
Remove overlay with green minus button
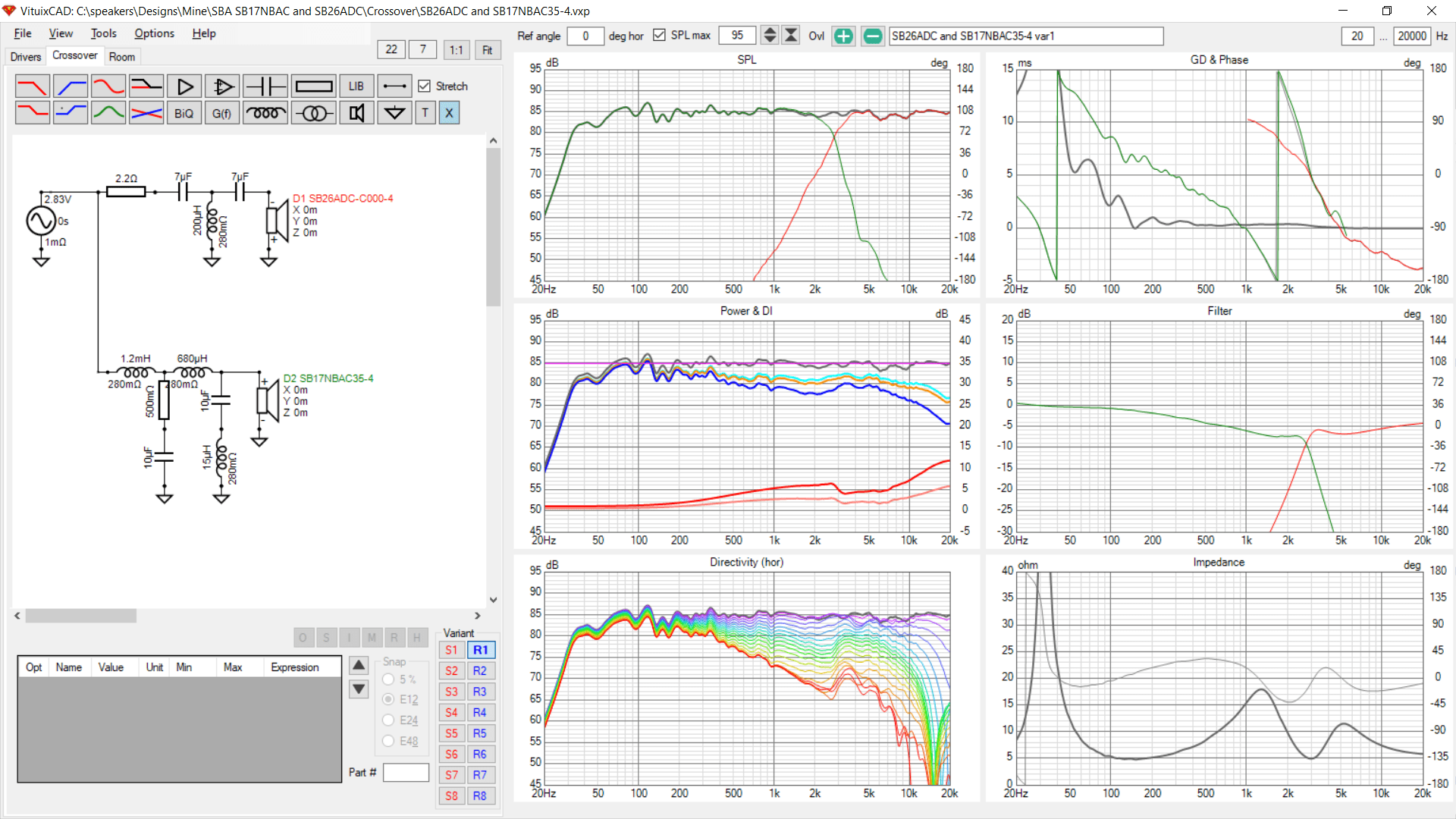(x=873, y=36)
